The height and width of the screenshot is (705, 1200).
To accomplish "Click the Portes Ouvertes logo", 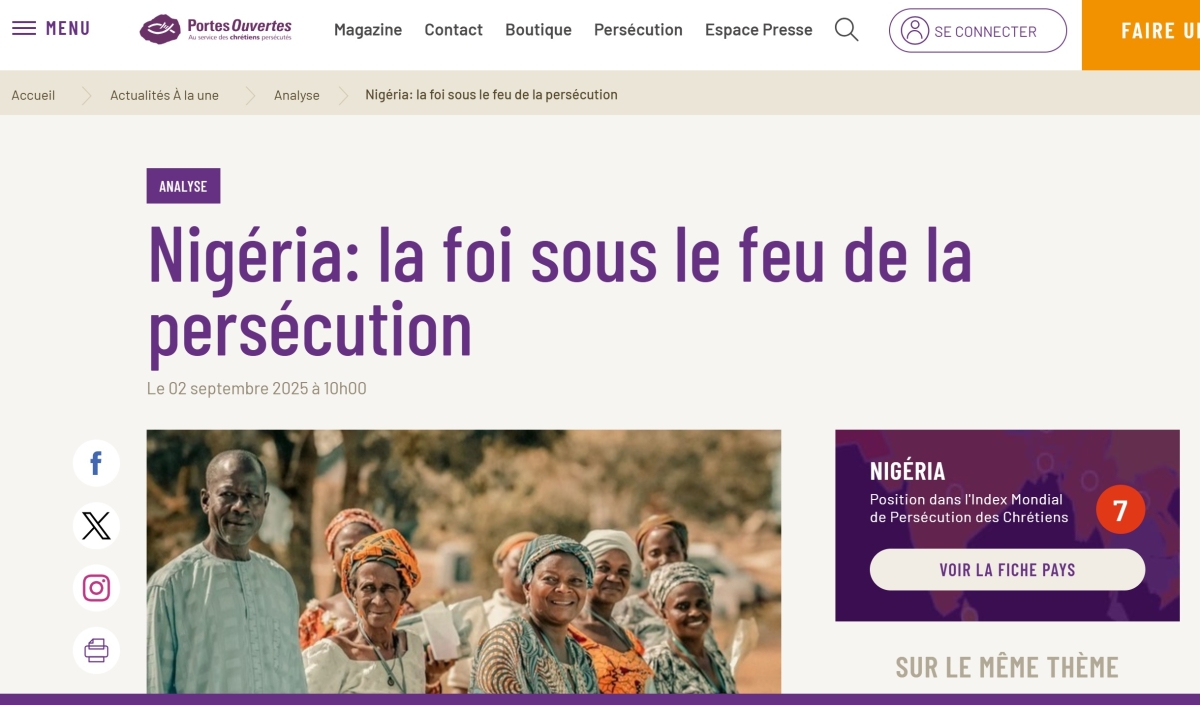I will (215, 30).
